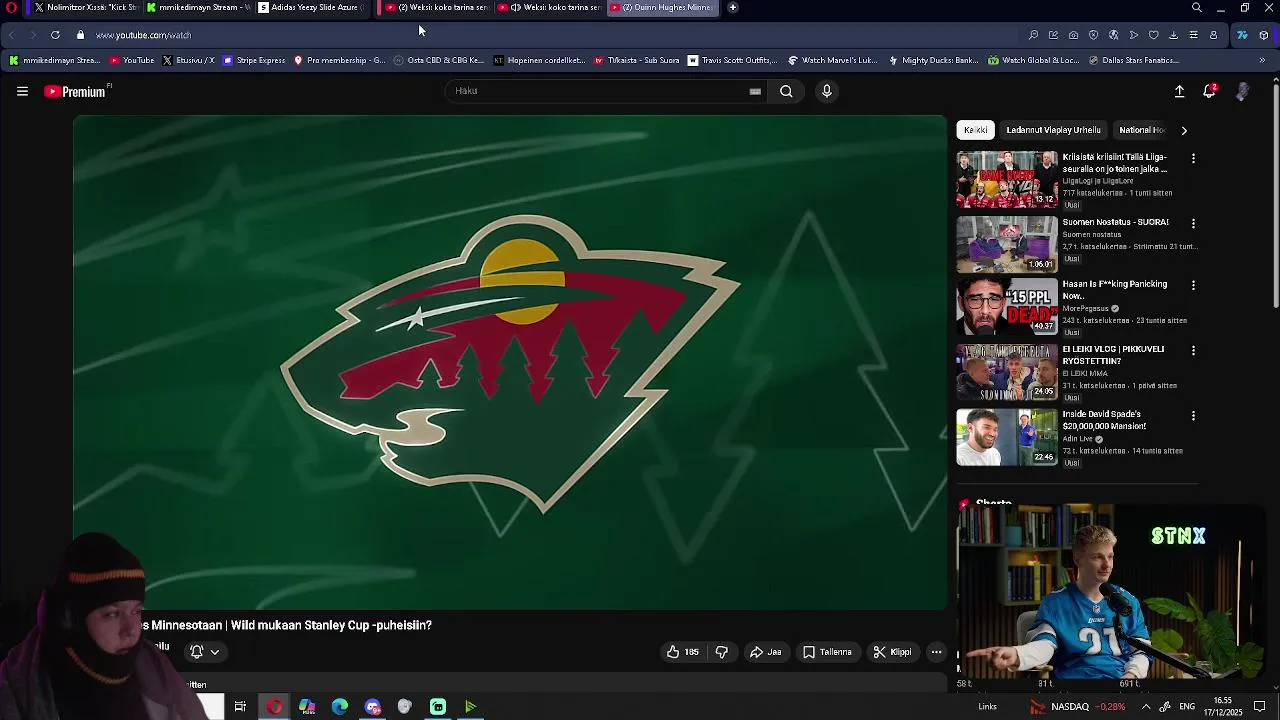
Task: Open EI LEIKI VLOG video title
Action: [1113, 355]
